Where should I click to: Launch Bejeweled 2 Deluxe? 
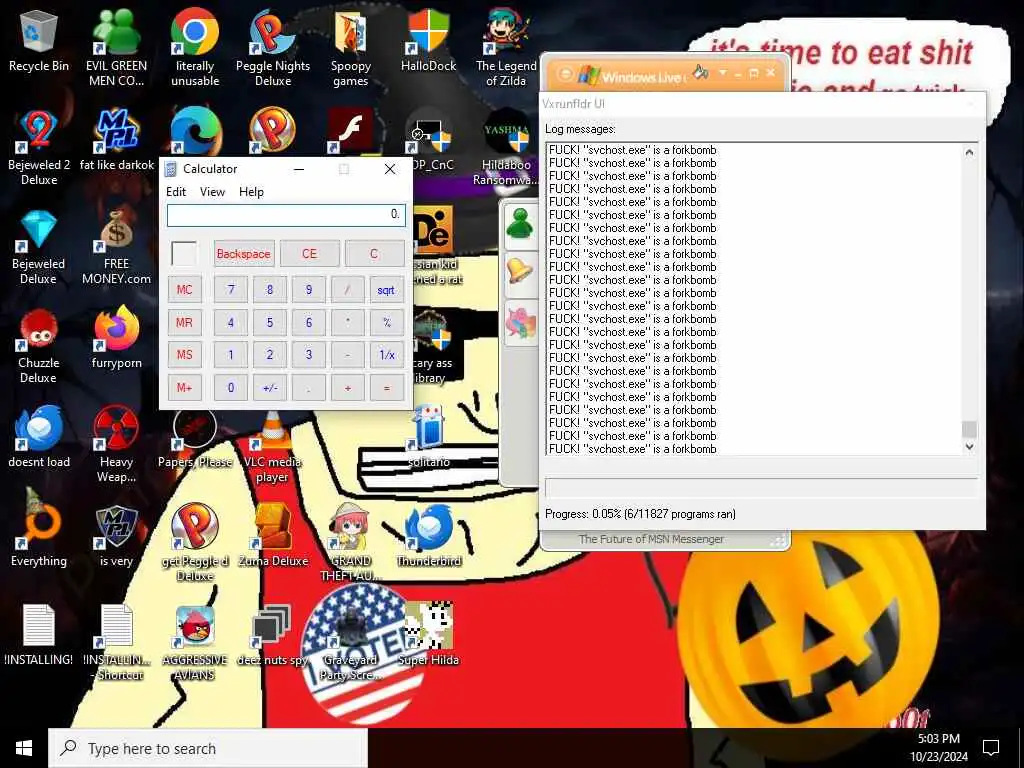coord(39,147)
